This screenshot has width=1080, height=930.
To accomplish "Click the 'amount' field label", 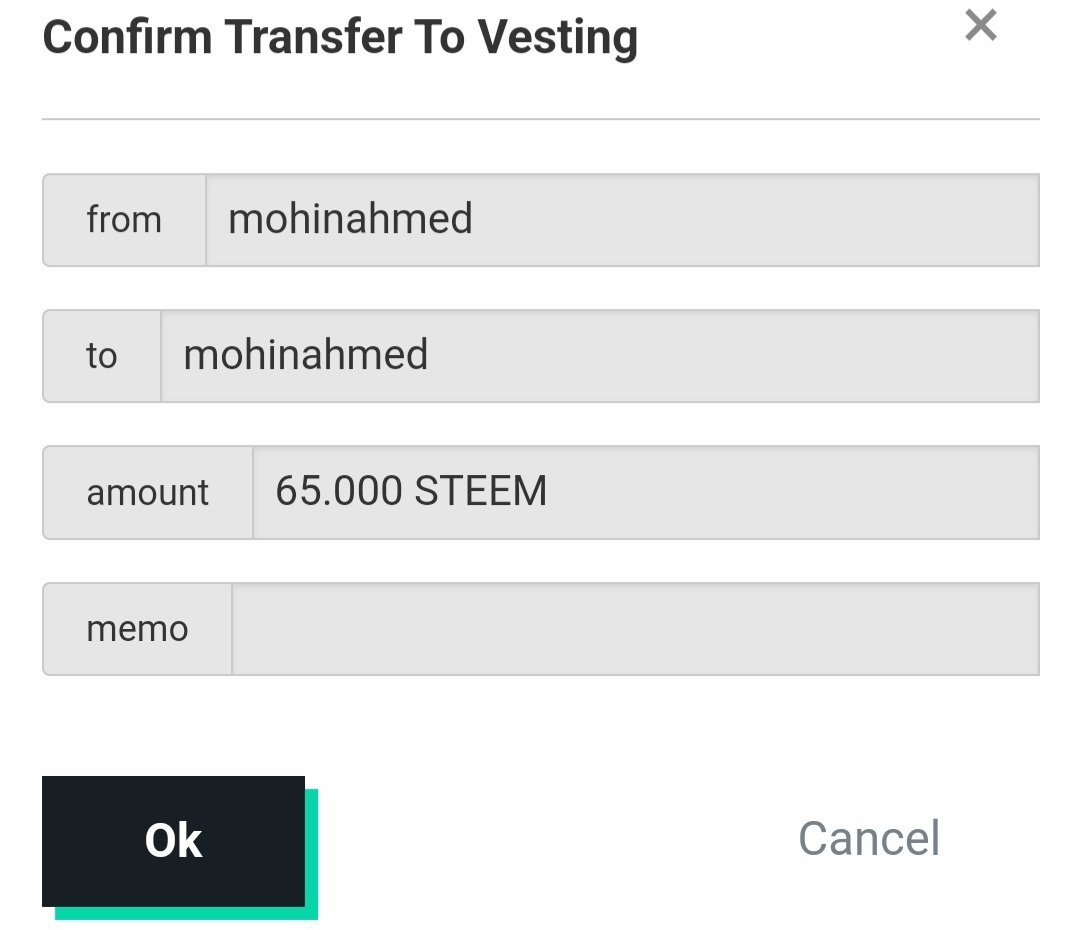I will [147, 492].
